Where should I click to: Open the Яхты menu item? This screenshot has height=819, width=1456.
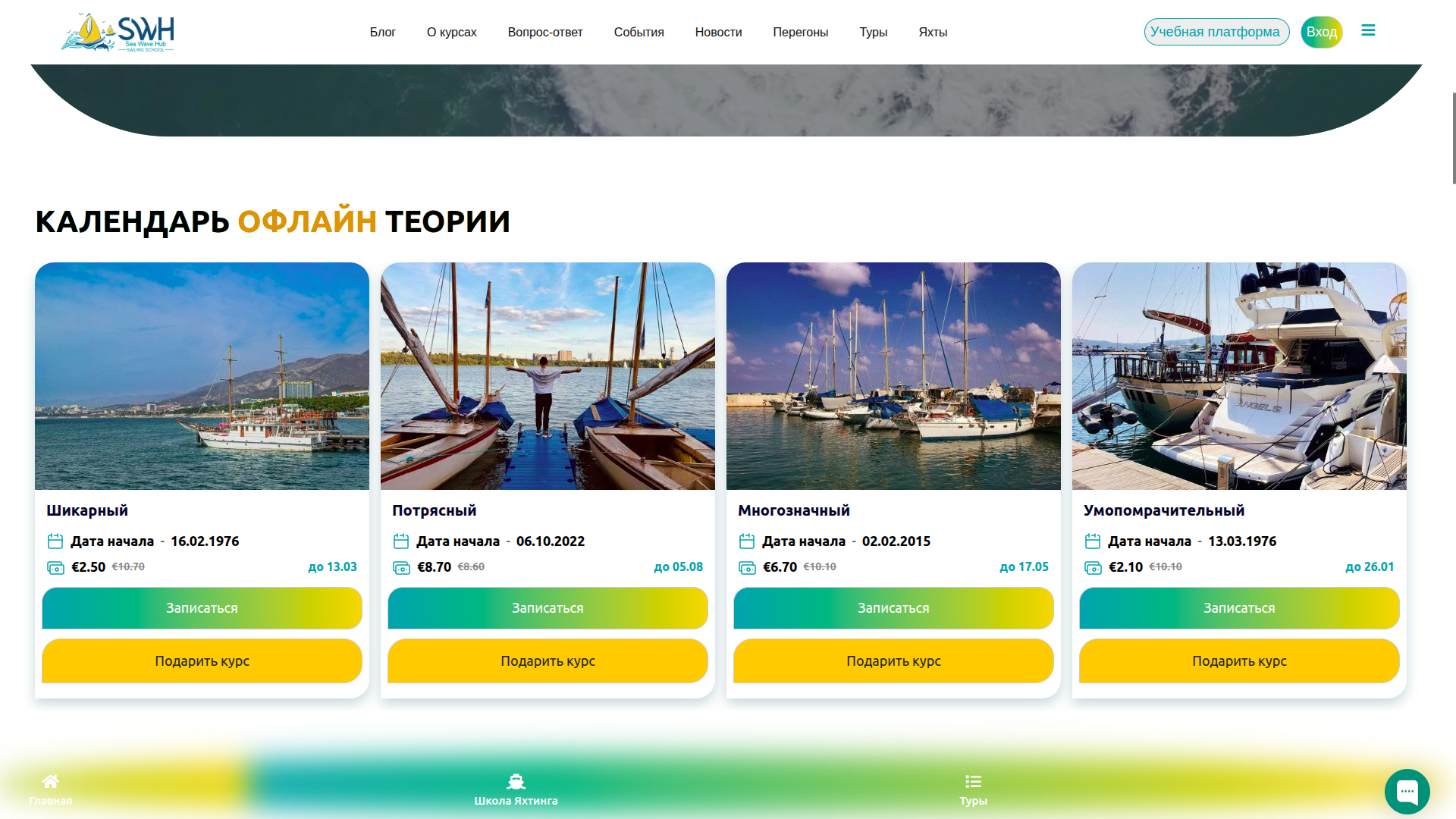[x=933, y=32]
